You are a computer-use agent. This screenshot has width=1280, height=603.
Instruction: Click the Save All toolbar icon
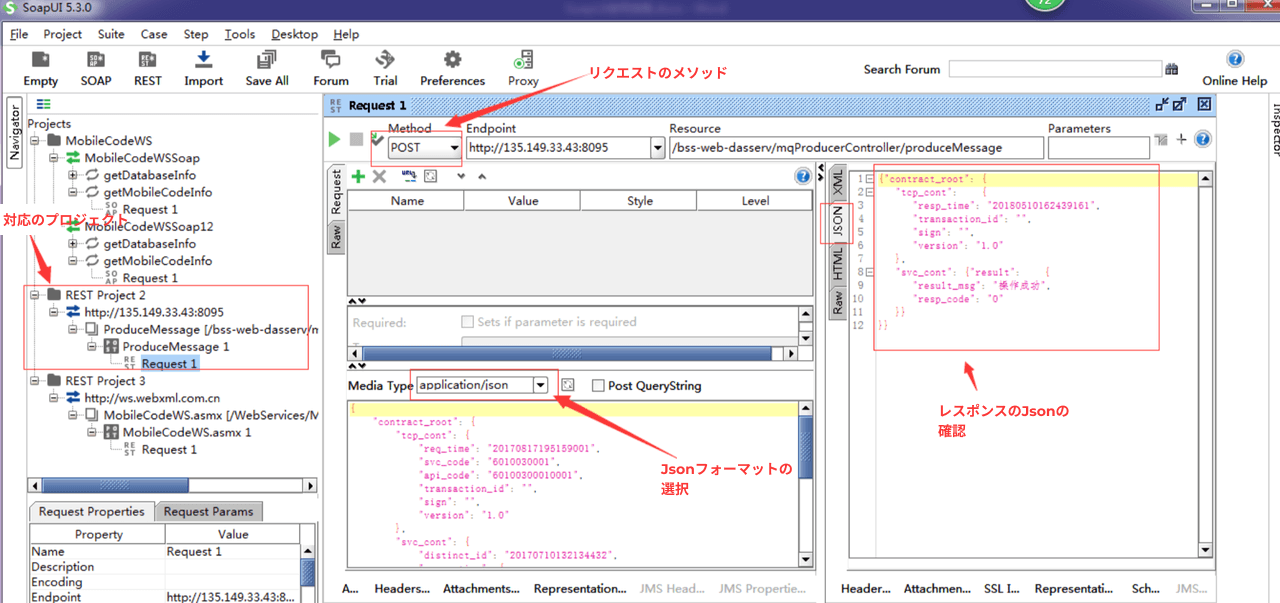[x=266, y=60]
